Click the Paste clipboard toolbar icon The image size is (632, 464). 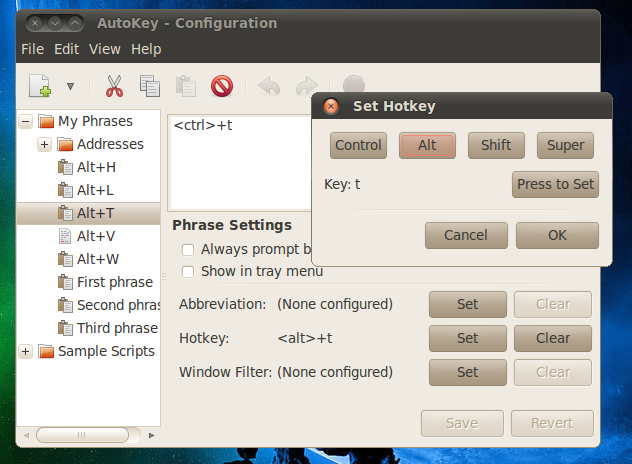click(185, 86)
